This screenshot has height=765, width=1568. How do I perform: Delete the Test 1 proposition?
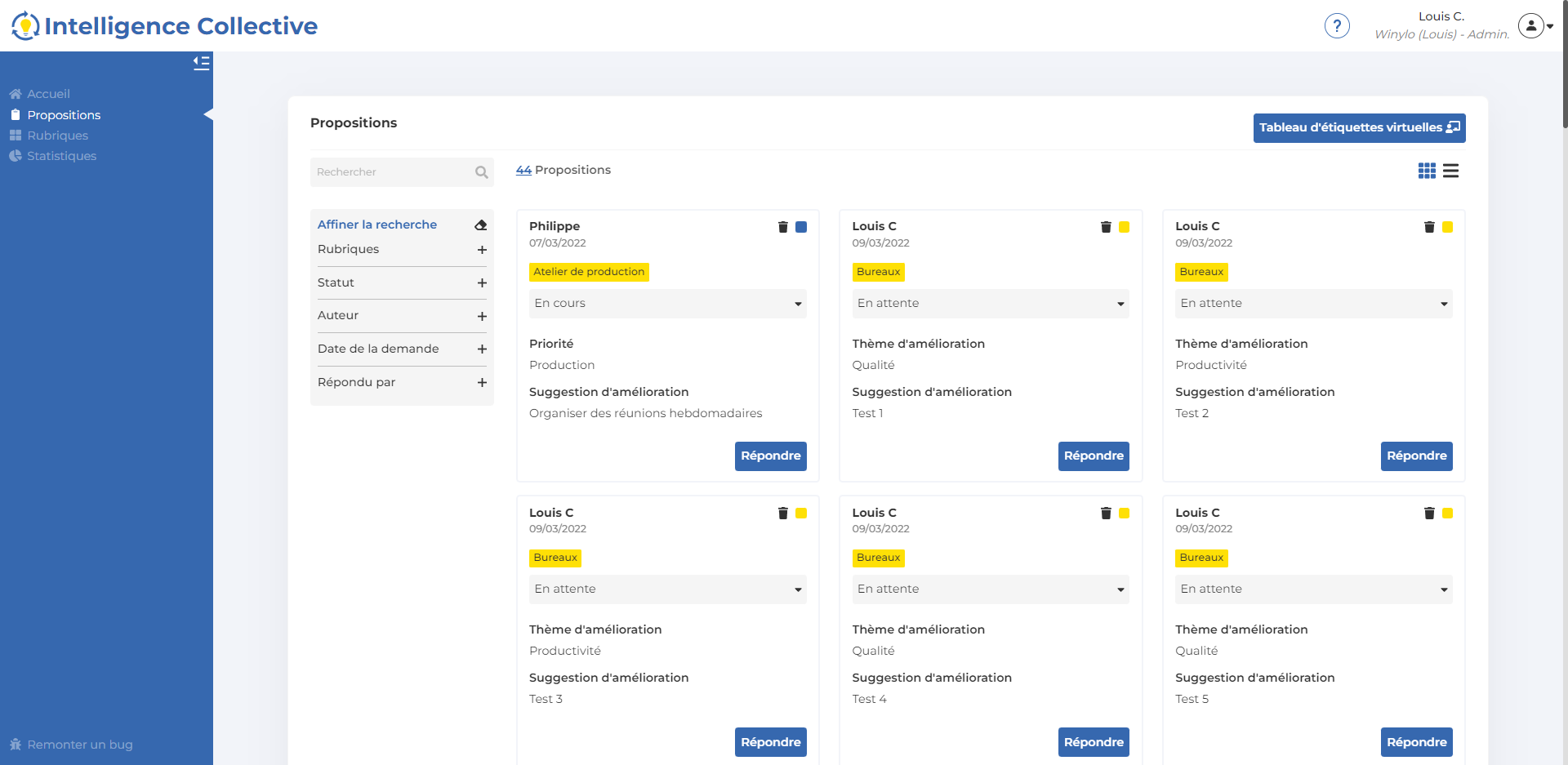coord(1106,227)
